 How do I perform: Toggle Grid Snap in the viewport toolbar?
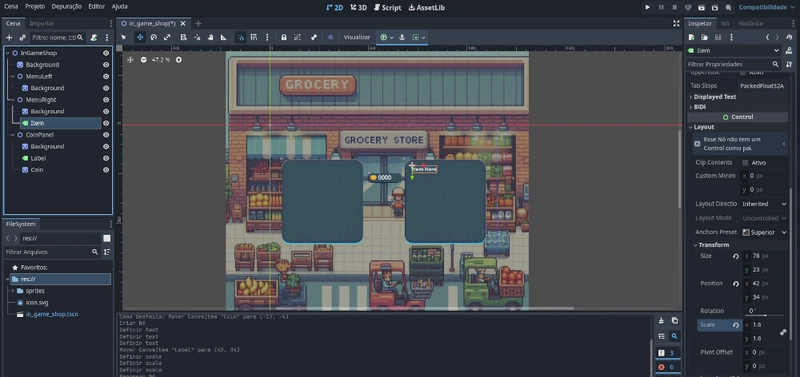click(x=253, y=37)
